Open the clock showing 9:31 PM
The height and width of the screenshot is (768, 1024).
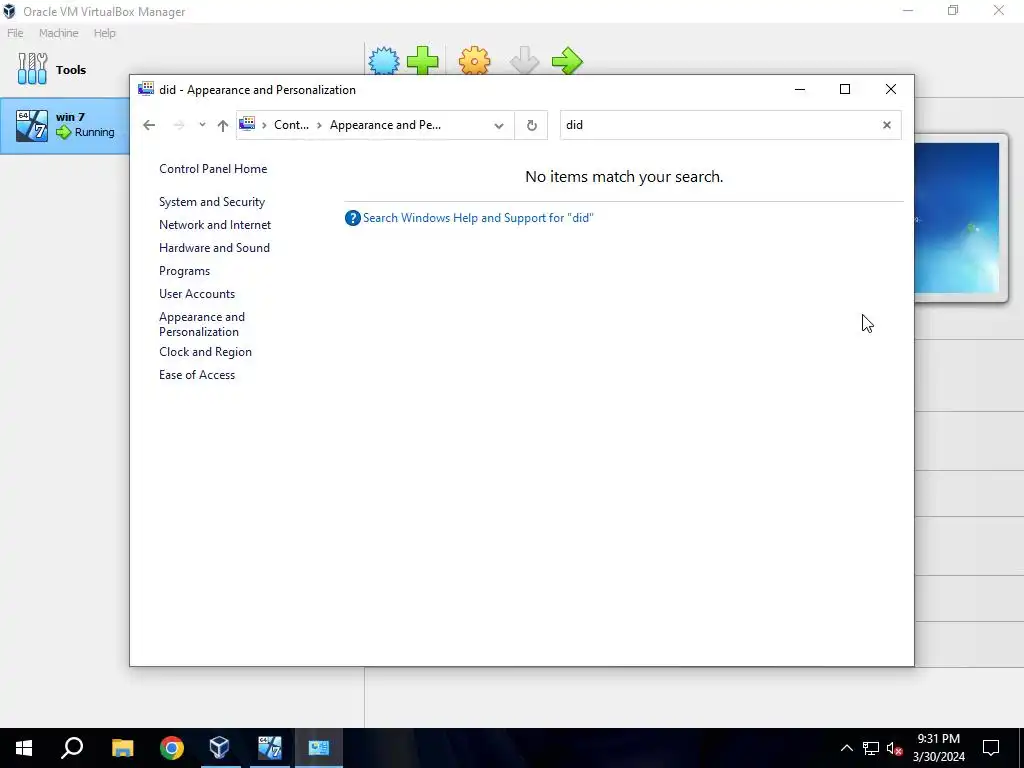click(938, 748)
